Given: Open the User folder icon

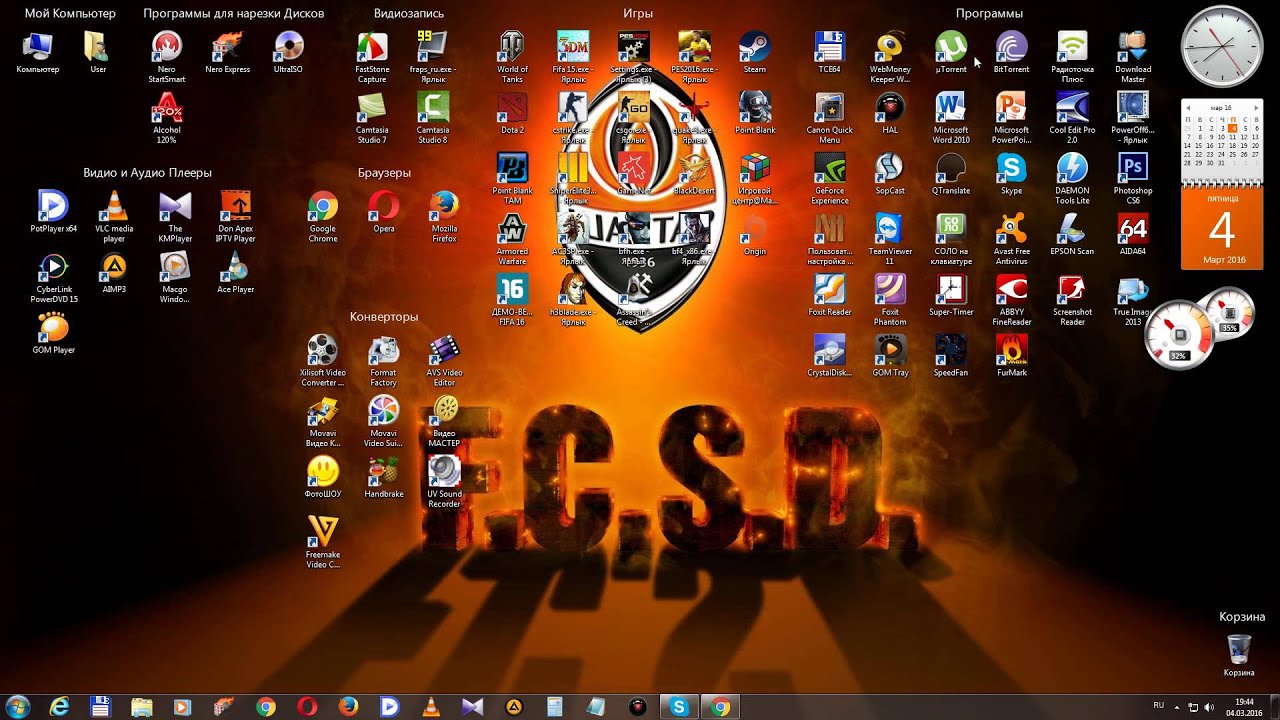Looking at the screenshot, I should (98, 52).
